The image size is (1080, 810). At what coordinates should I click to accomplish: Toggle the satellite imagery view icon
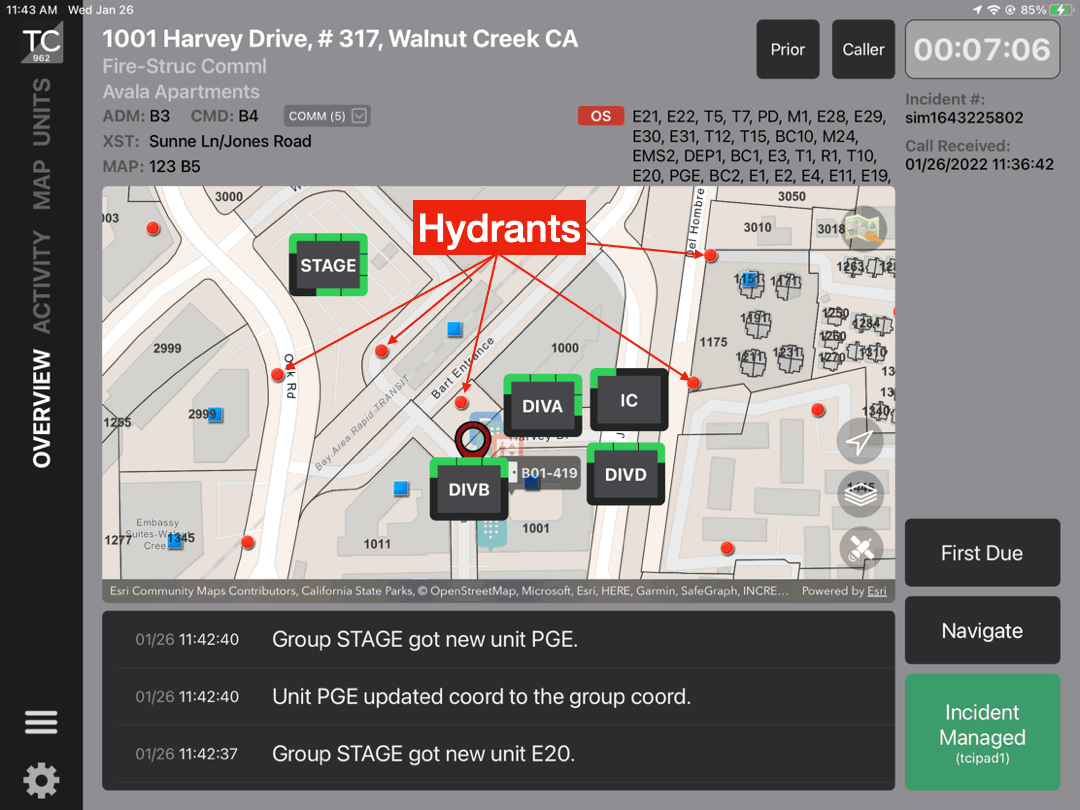coord(860,548)
